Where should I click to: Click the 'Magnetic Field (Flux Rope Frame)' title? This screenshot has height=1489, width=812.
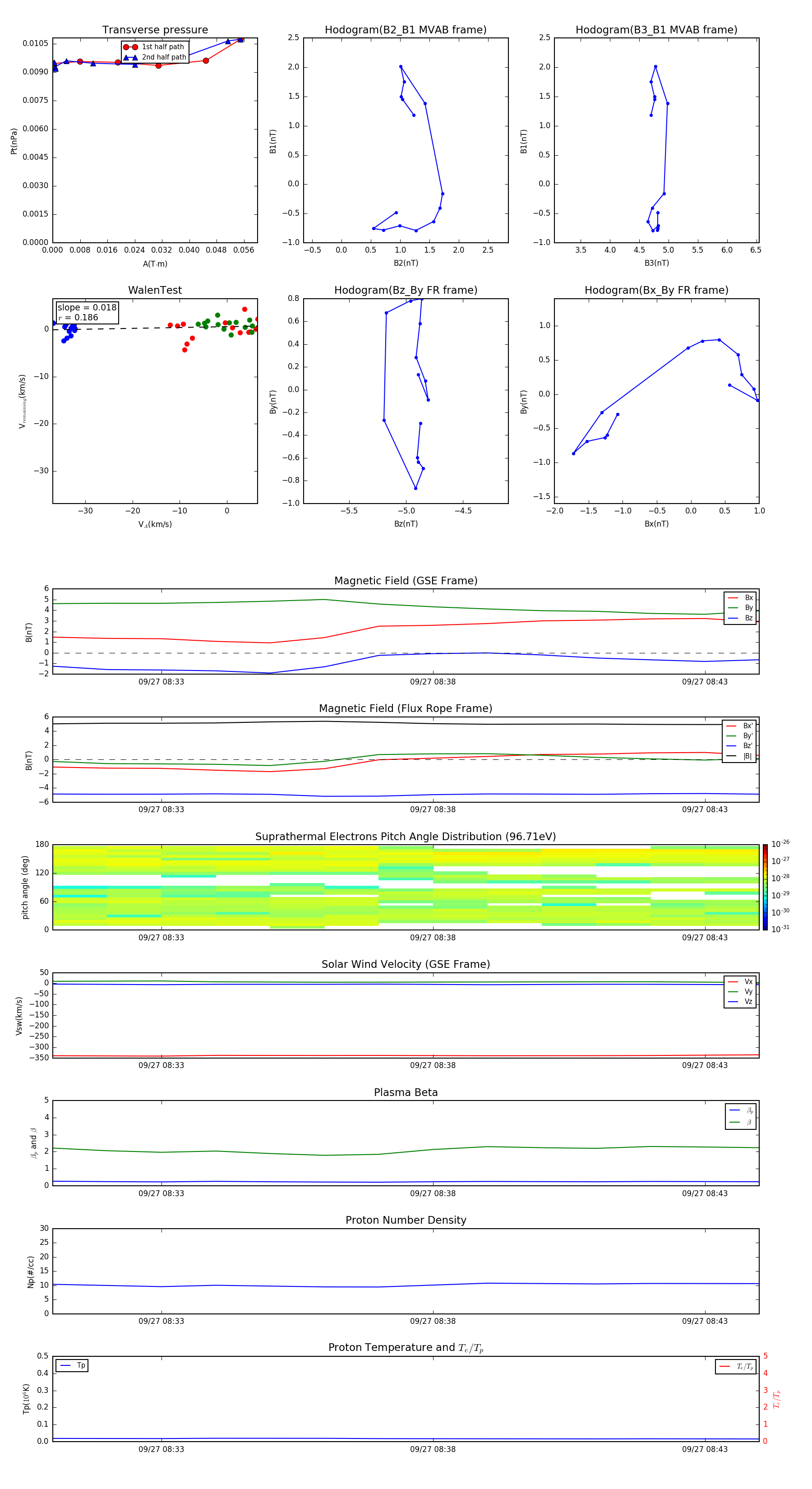[406, 709]
